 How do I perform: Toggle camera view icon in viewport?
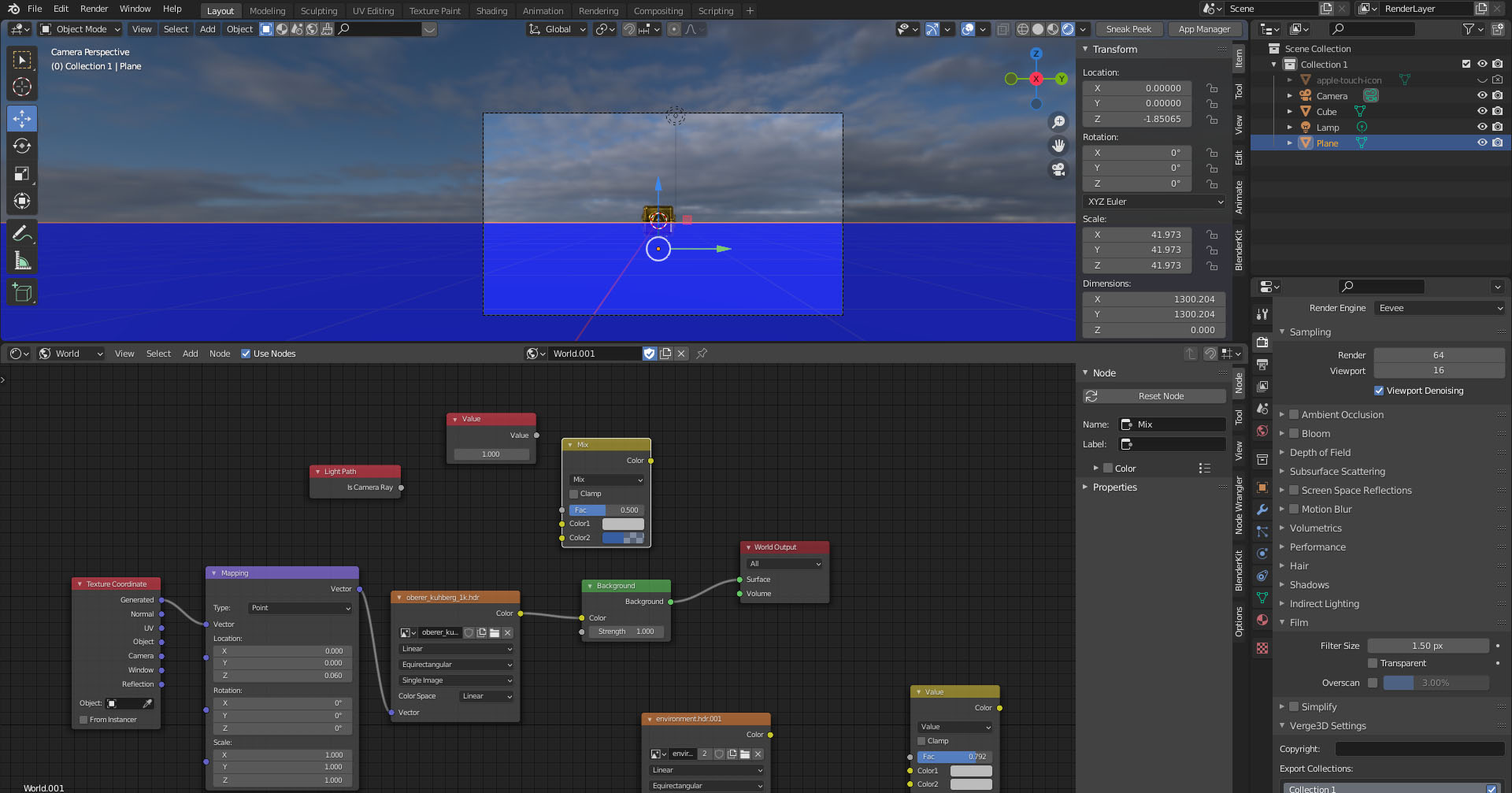1058,169
